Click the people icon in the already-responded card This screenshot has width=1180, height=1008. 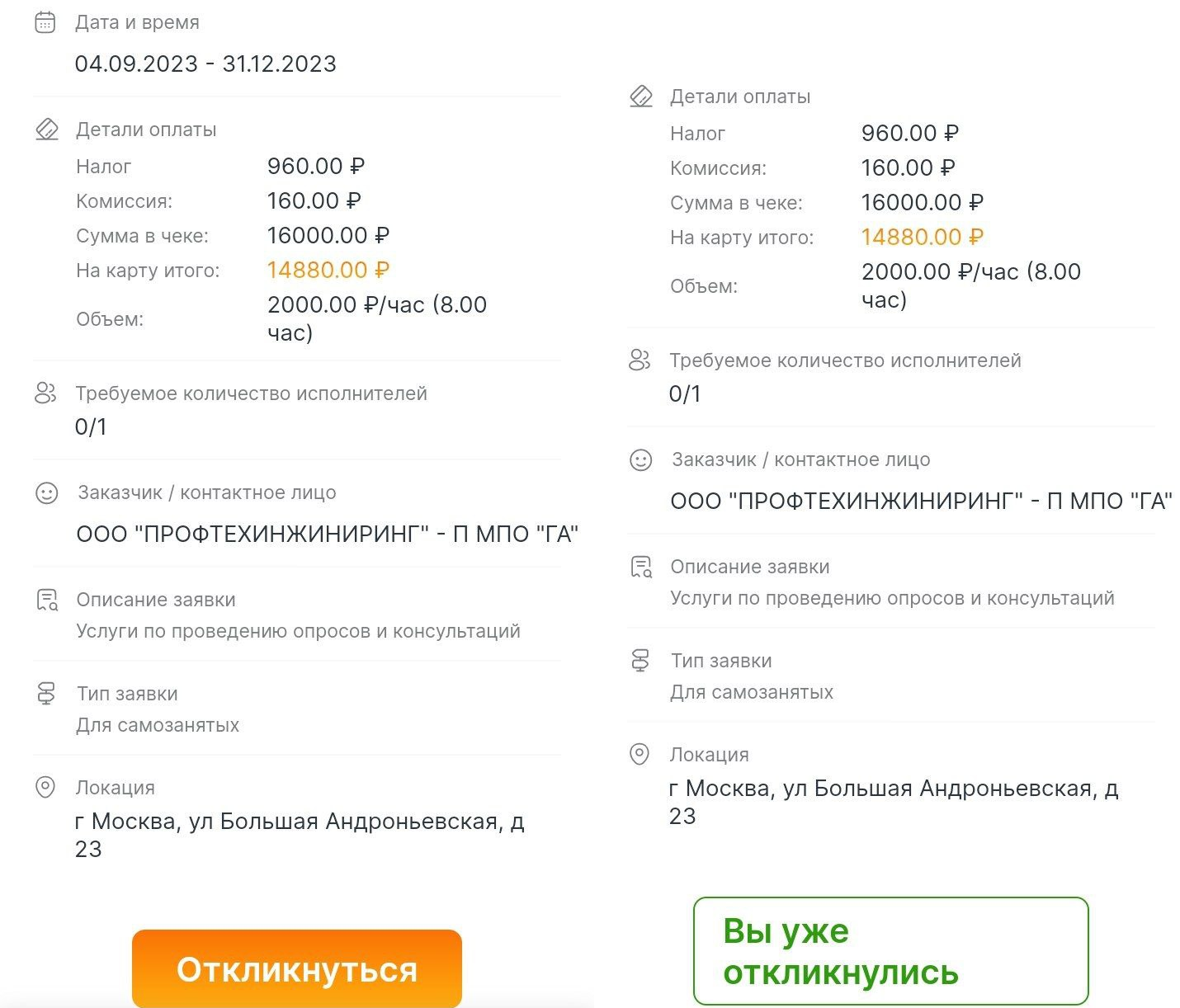pos(640,360)
